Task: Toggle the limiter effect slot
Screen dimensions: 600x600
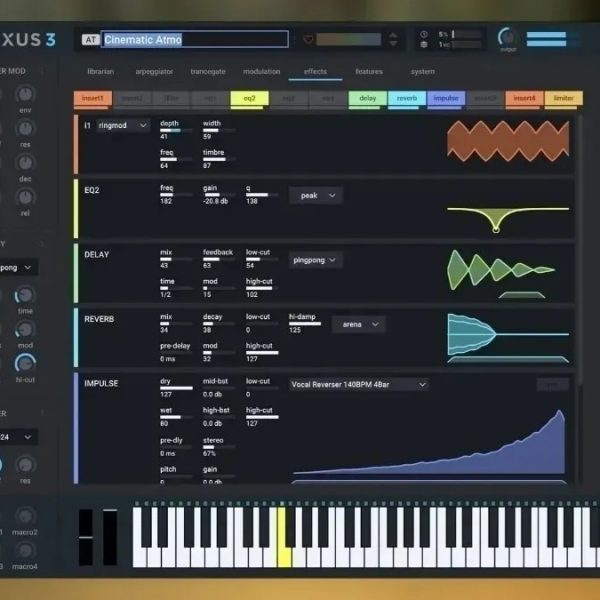Action: click(563, 98)
